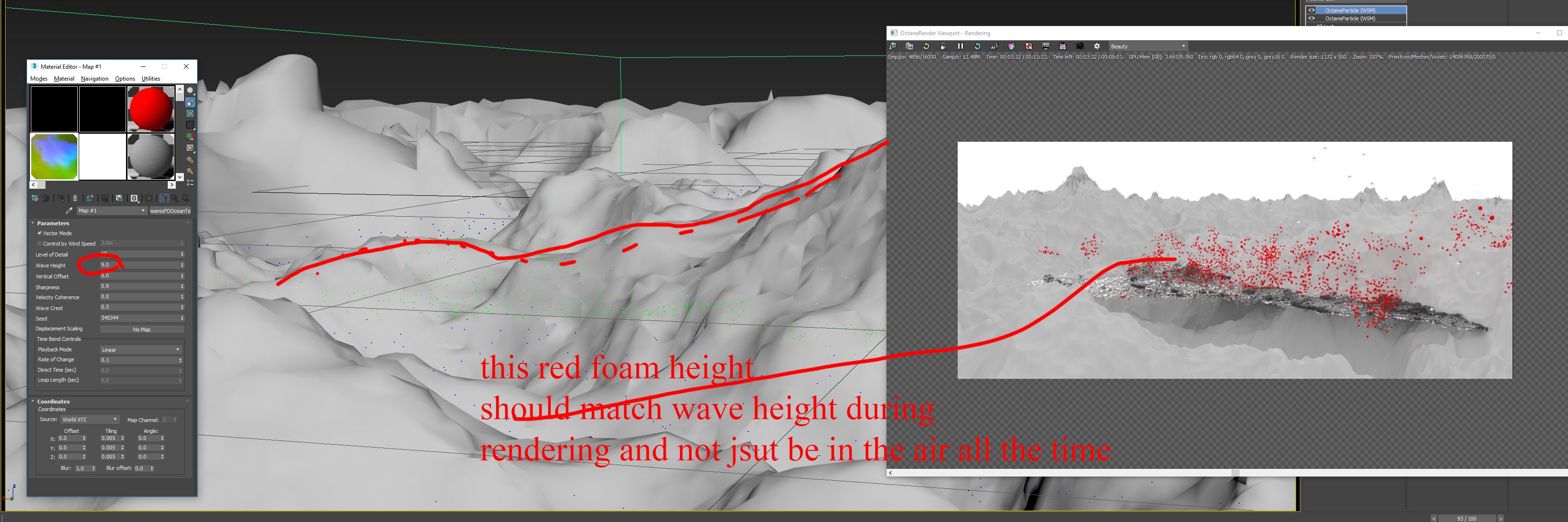The image size is (1568, 522).
Task: Select the red sphere material slot
Action: click(x=151, y=109)
